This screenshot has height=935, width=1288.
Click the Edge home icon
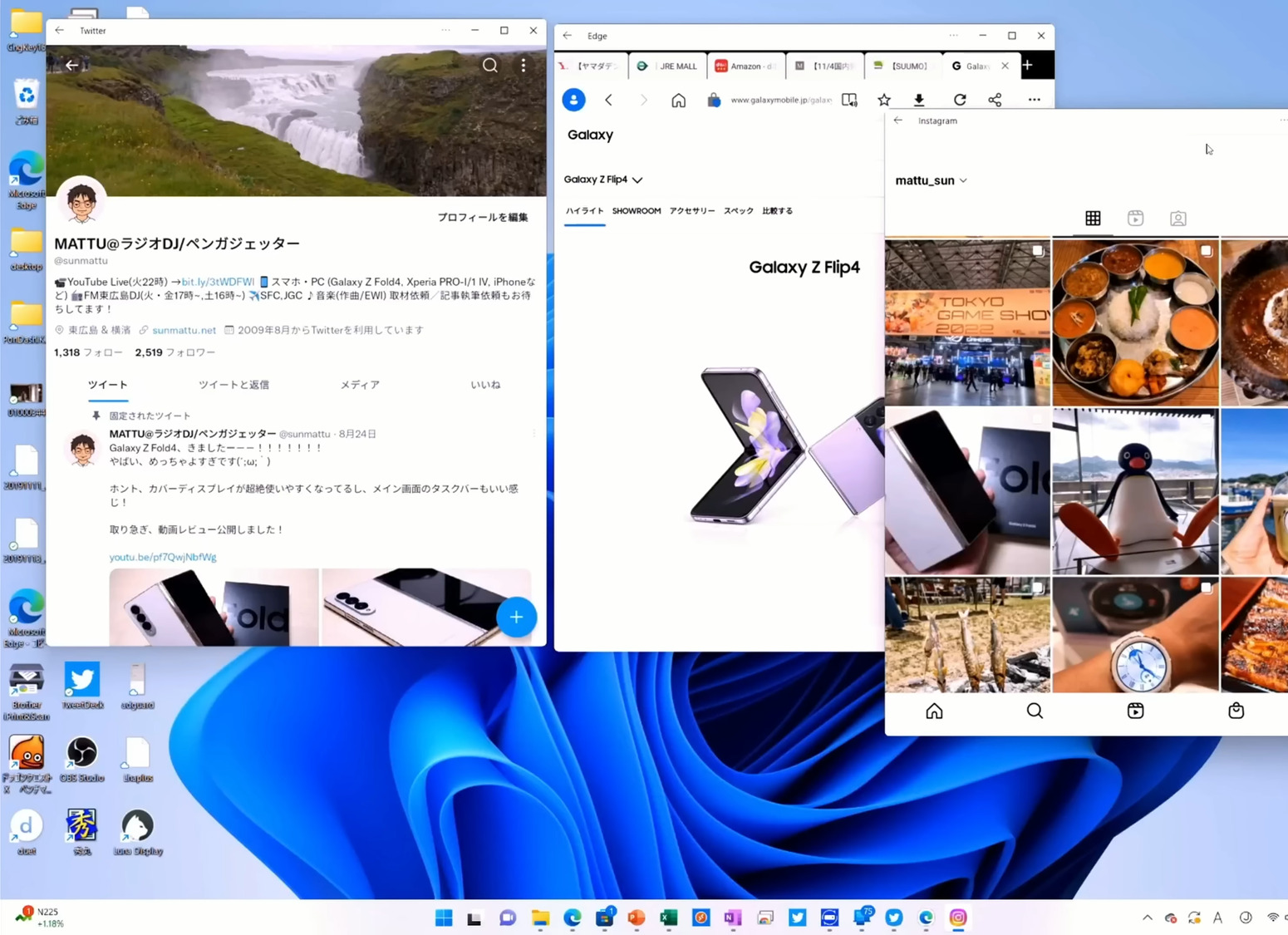[679, 100]
